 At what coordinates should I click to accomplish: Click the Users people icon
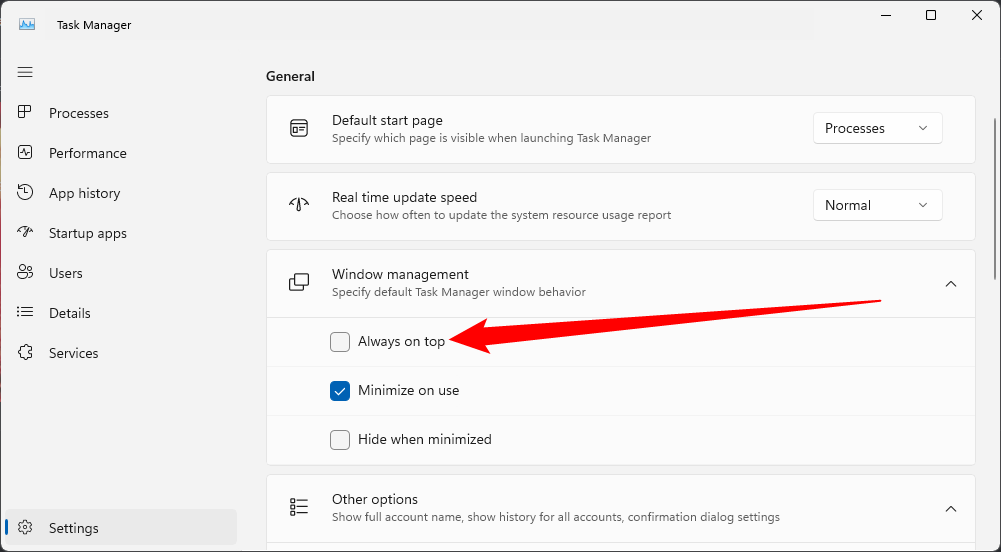click(x=25, y=272)
